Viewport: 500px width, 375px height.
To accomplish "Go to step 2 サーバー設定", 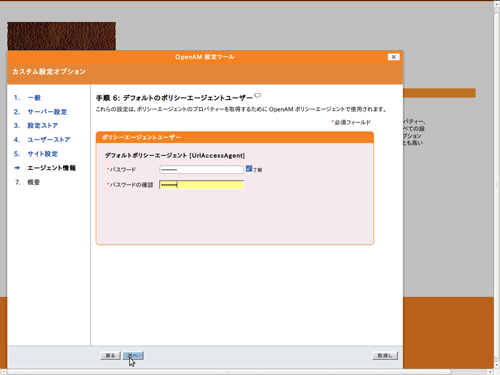I will pos(47,112).
